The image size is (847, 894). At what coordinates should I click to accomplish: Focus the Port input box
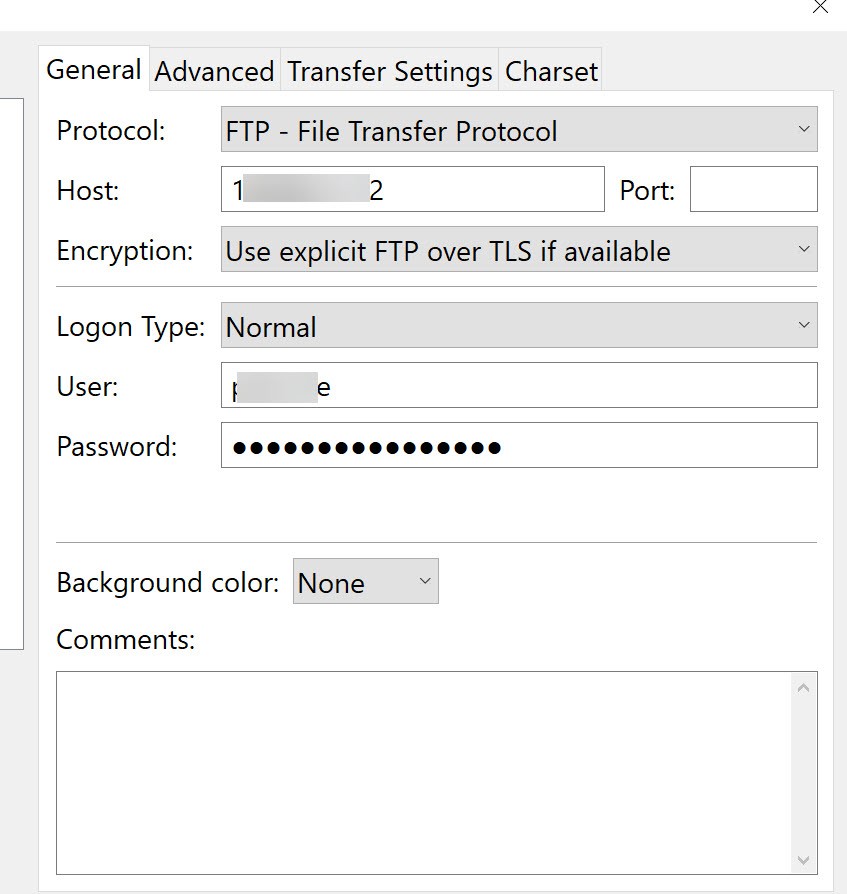(x=753, y=189)
